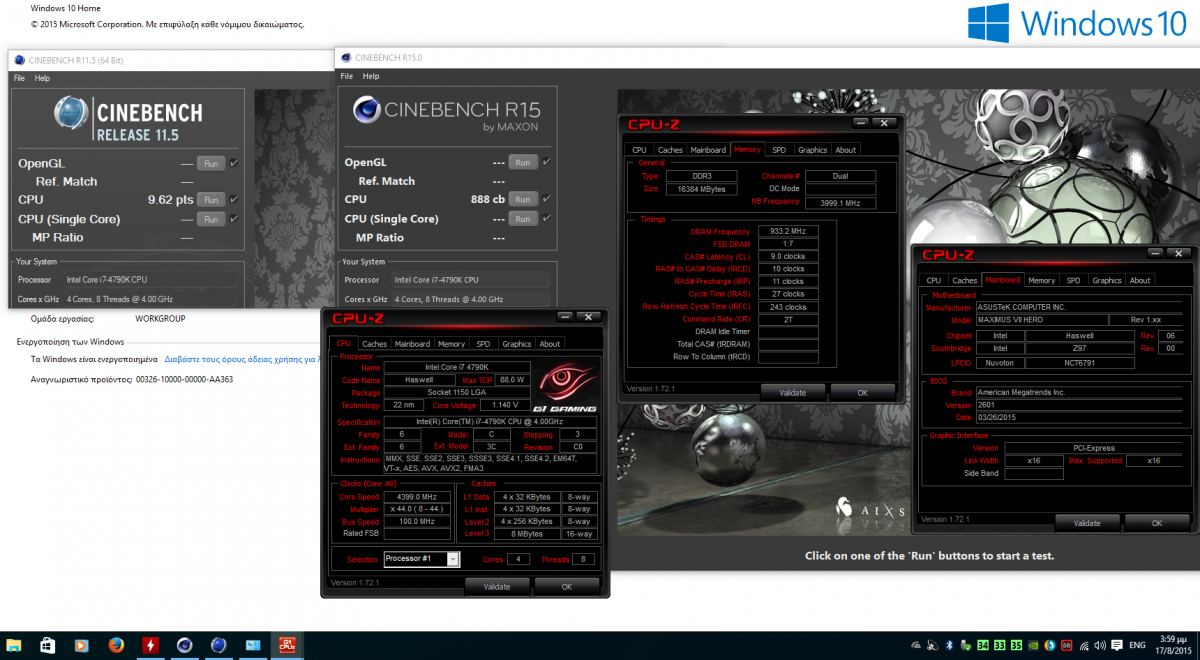This screenshot has height=660, width=1200.
Task: Toggle CPU test checkbox in Cinebench R15
Action: (547, 199)
